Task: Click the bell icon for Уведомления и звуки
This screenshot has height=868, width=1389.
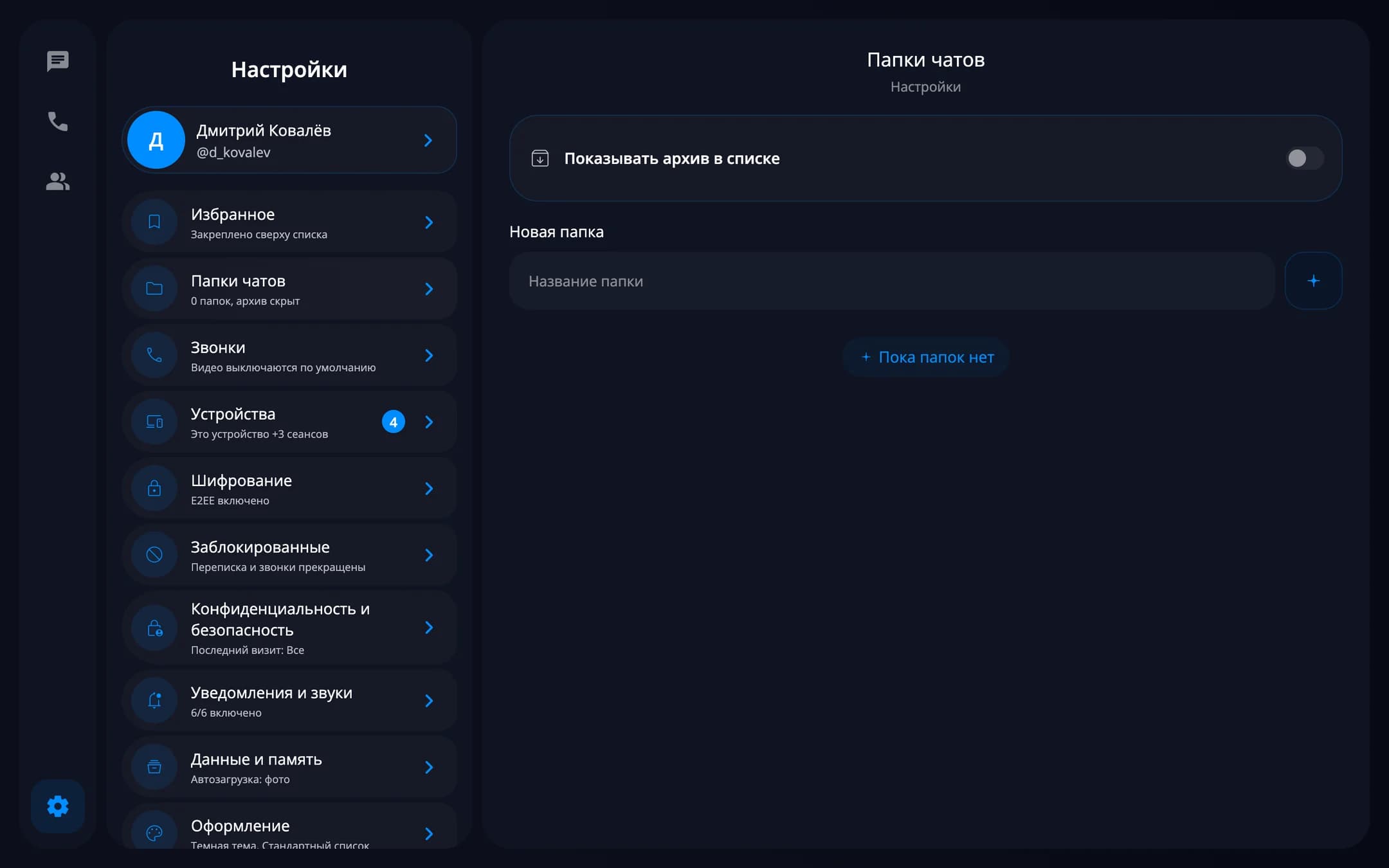Action: [154, 701]
